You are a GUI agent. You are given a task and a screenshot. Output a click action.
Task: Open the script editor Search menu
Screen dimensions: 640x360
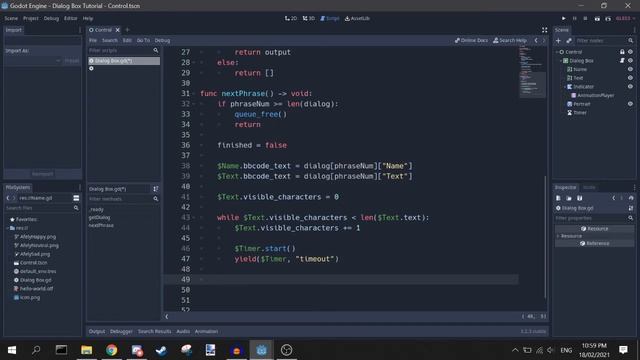coord(109,40)
